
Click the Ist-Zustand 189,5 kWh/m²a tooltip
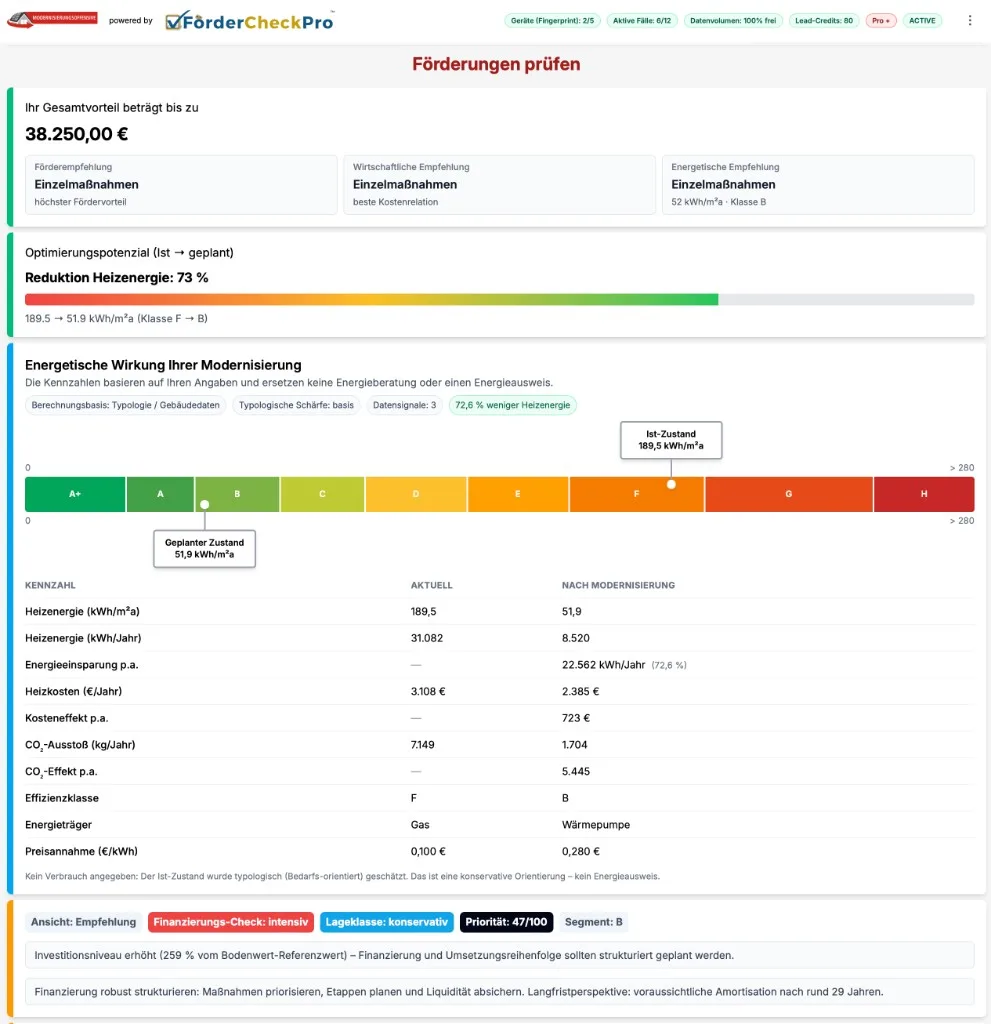(671, 440)
